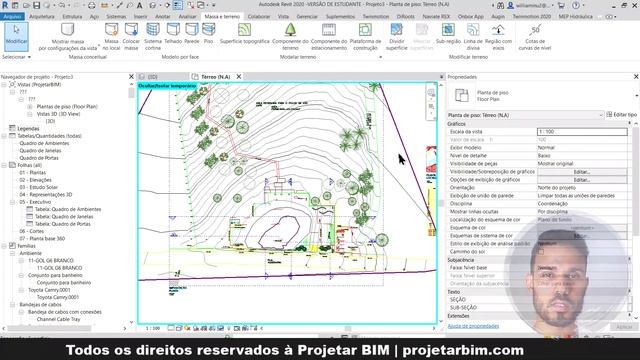Place a Componente do estacionamento

[329, 37]
